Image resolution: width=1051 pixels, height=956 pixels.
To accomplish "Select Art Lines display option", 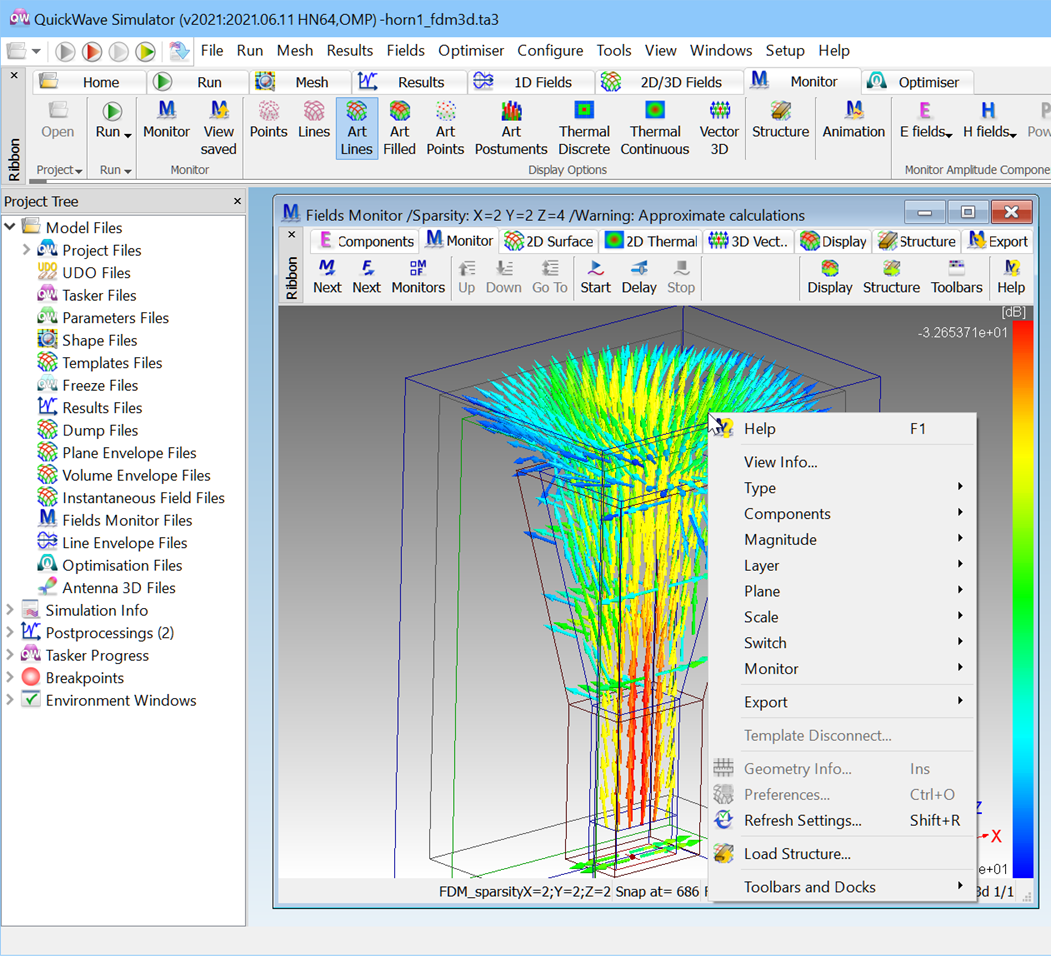I will tap(357, 128).
